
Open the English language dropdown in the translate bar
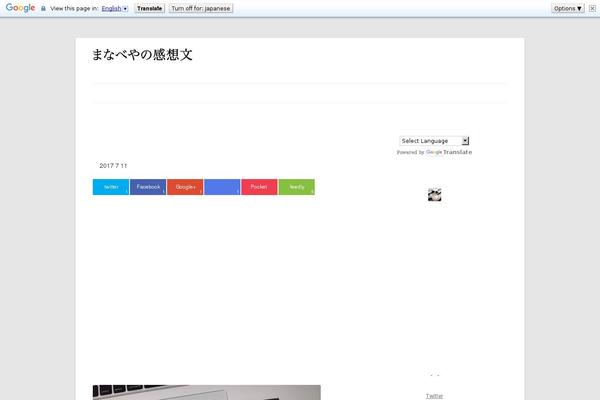click(x=114, y=8)
